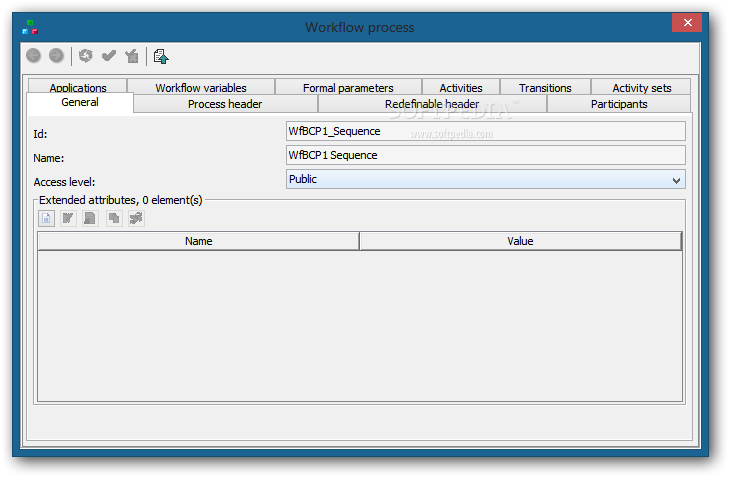Show the Participants tab
This screenshot has height=477, width=729.
(619, 104)
